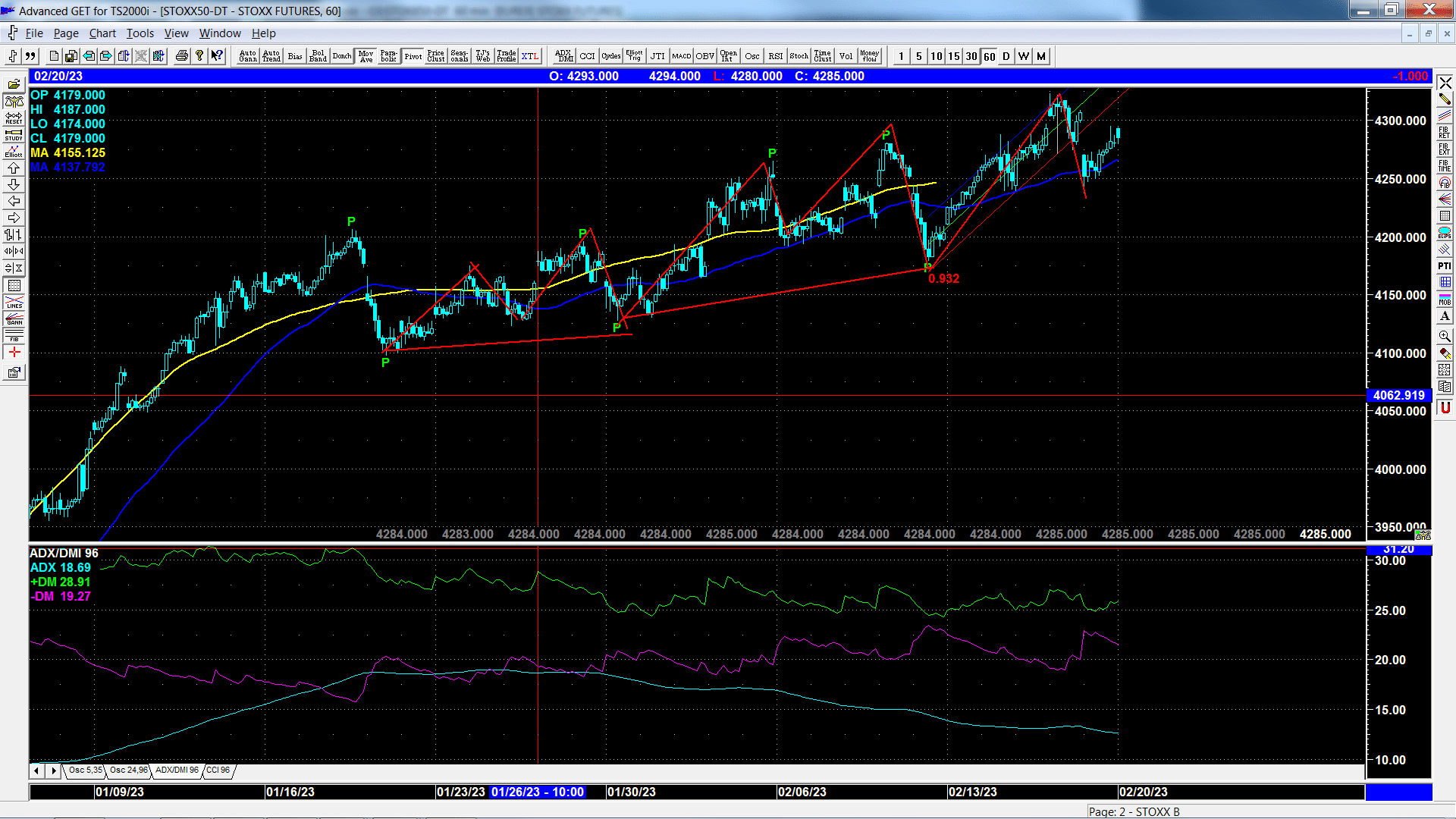Toggle the Pivot study button
Image resolution: width=1456 pixels, height=819 pixels.
click(413, 56)
